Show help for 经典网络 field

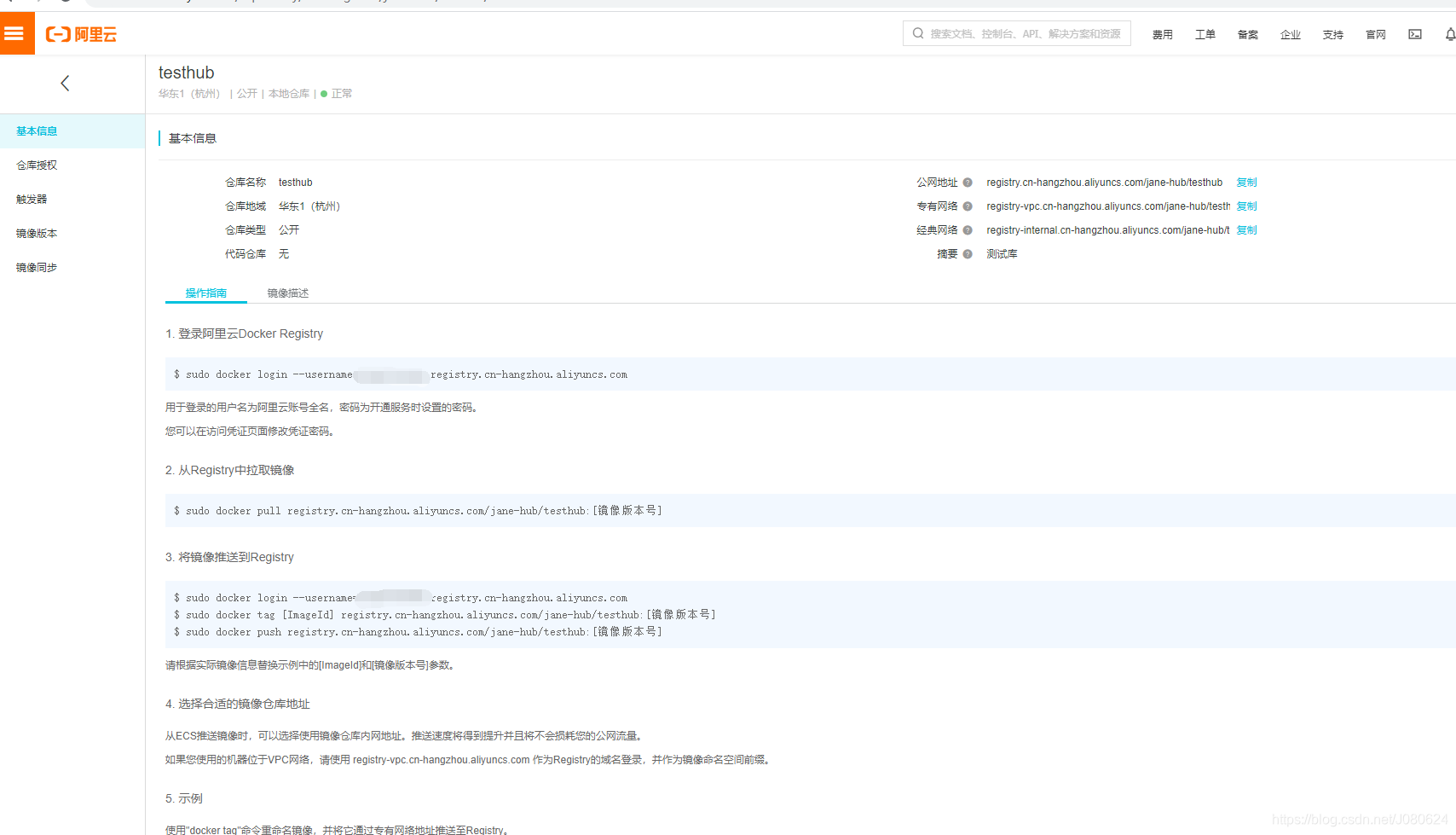968,230
